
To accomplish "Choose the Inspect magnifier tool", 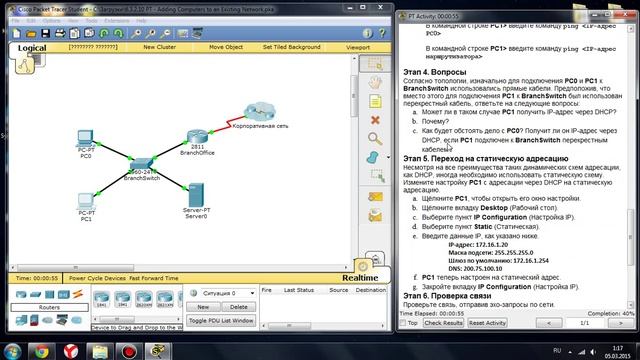I will pos(375,139).
